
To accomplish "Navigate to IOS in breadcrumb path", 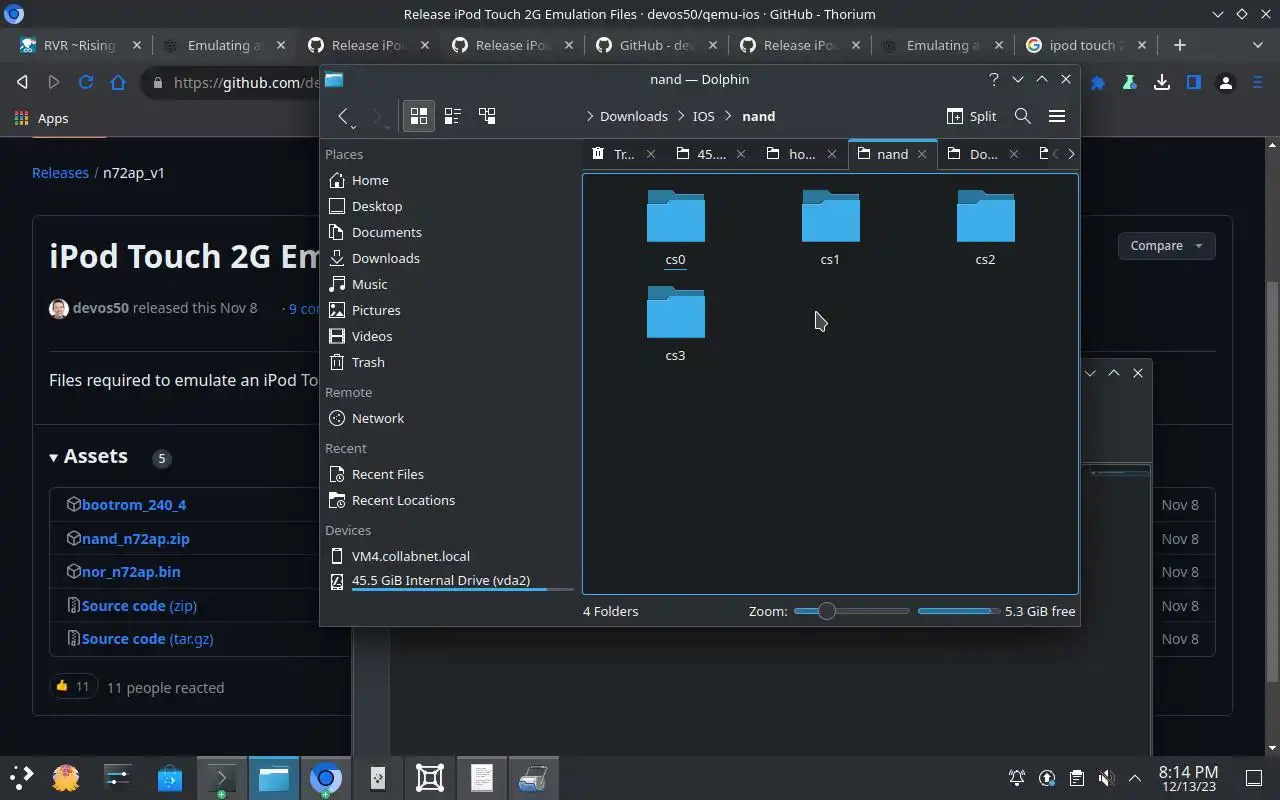I will click(x=704, y=116).
